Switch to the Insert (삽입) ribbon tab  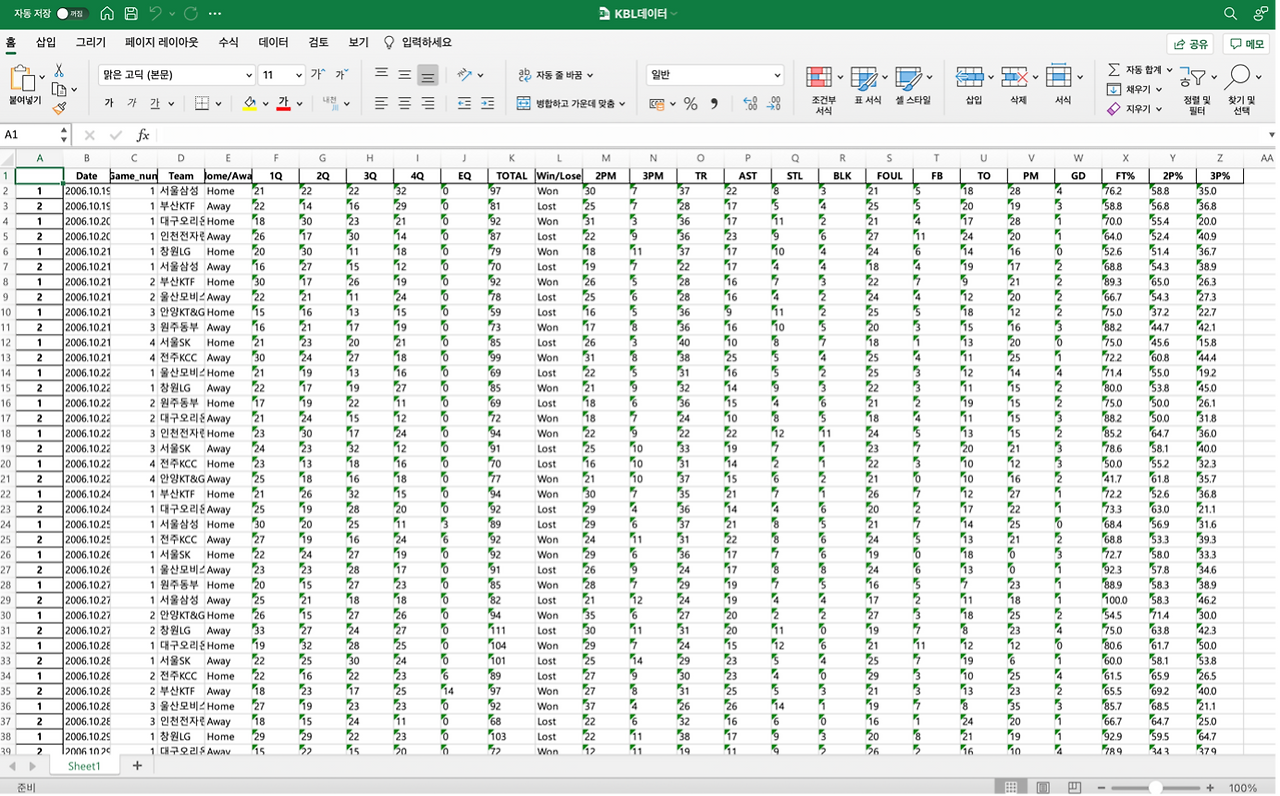point(46,43)
